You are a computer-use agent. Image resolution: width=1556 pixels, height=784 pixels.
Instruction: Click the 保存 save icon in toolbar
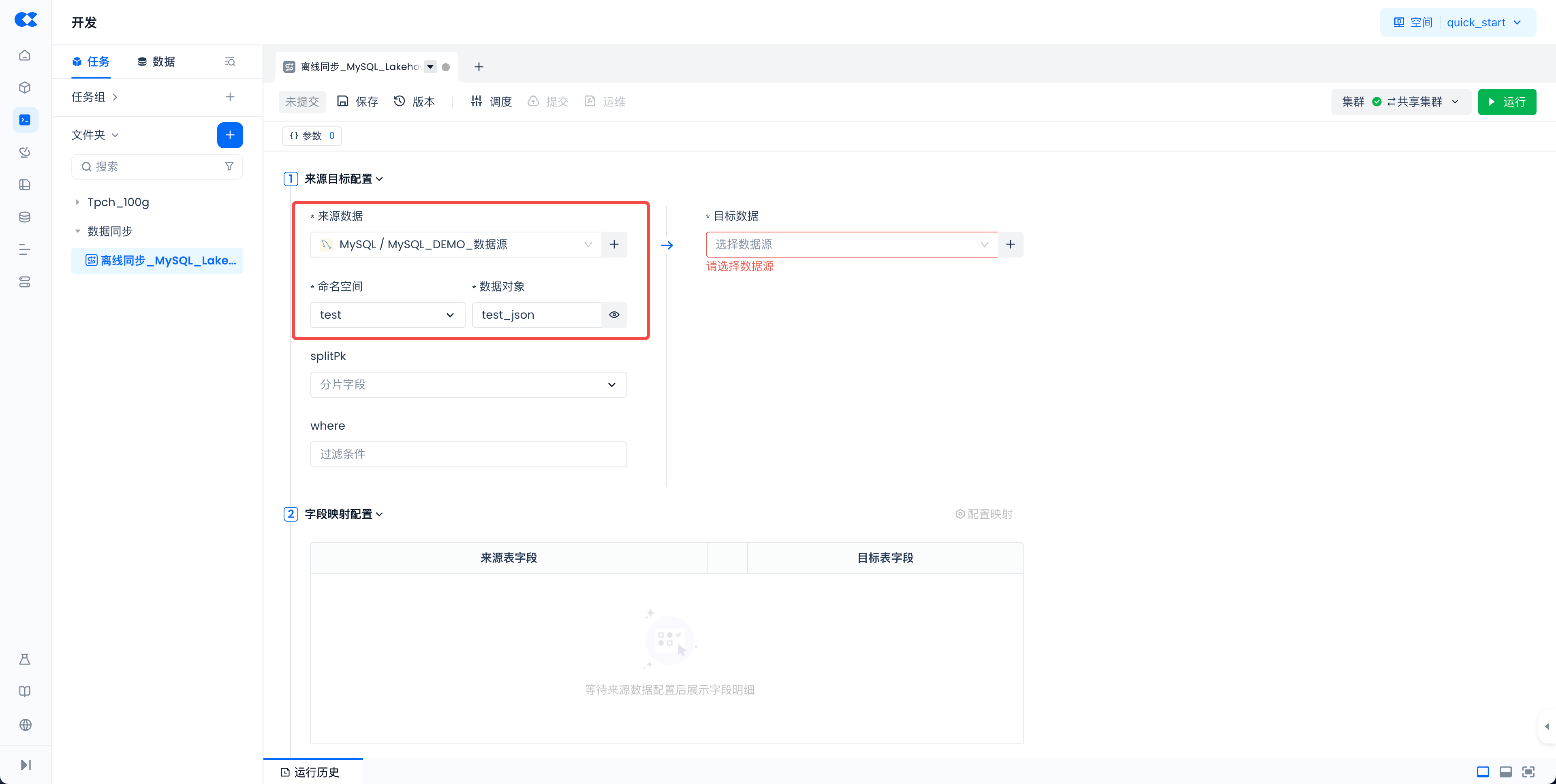tap(343, 101)
